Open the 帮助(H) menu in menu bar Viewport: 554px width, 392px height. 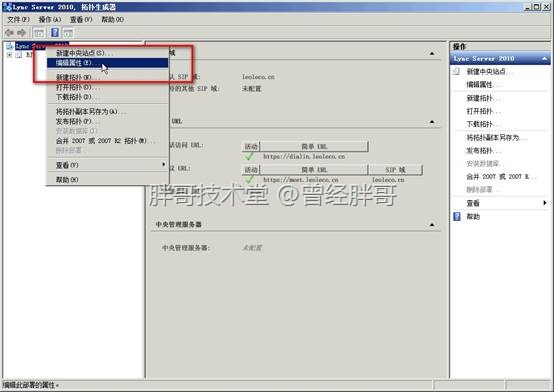(112, 19)
